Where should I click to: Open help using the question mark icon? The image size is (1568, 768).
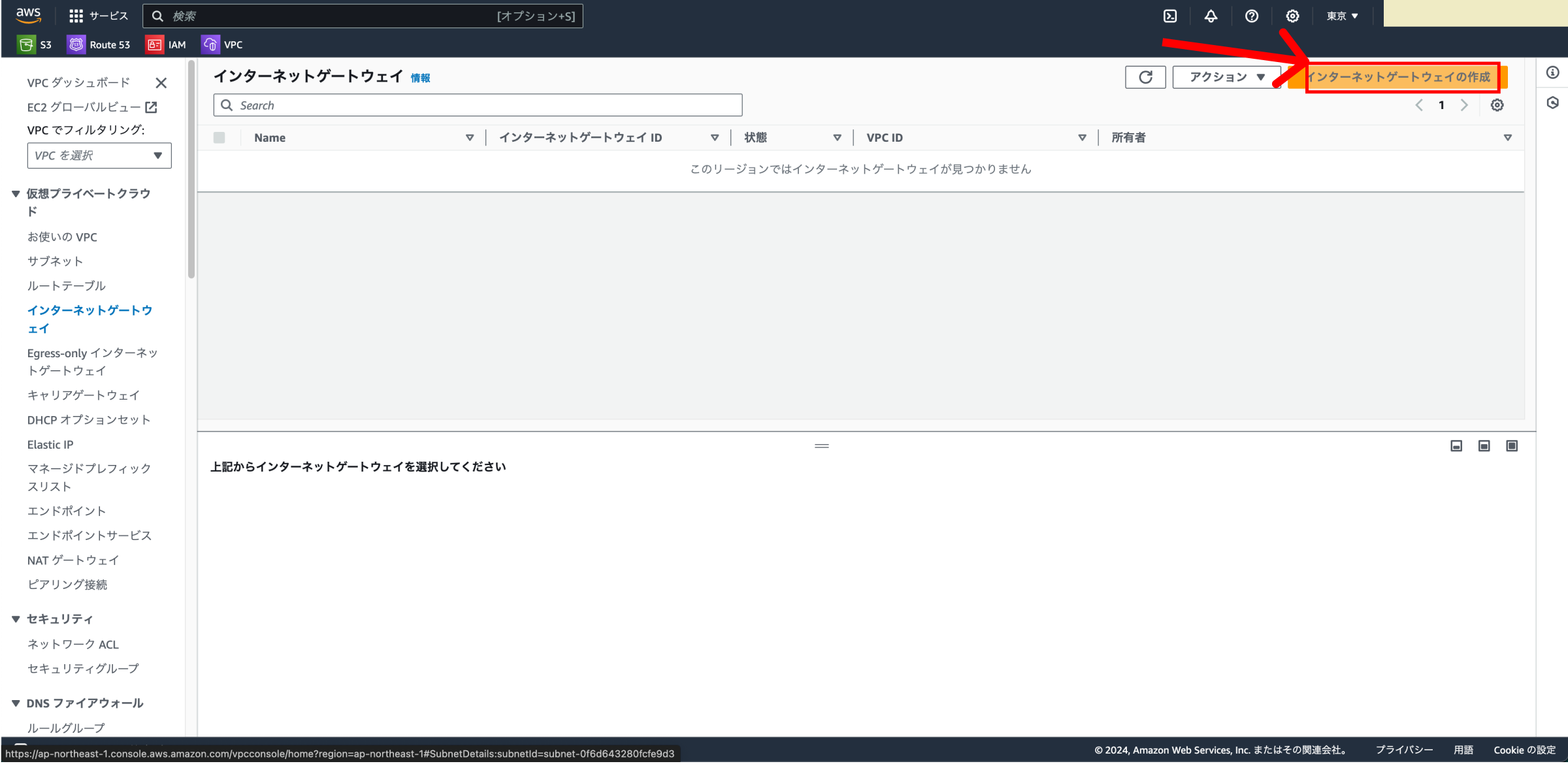1251,16
